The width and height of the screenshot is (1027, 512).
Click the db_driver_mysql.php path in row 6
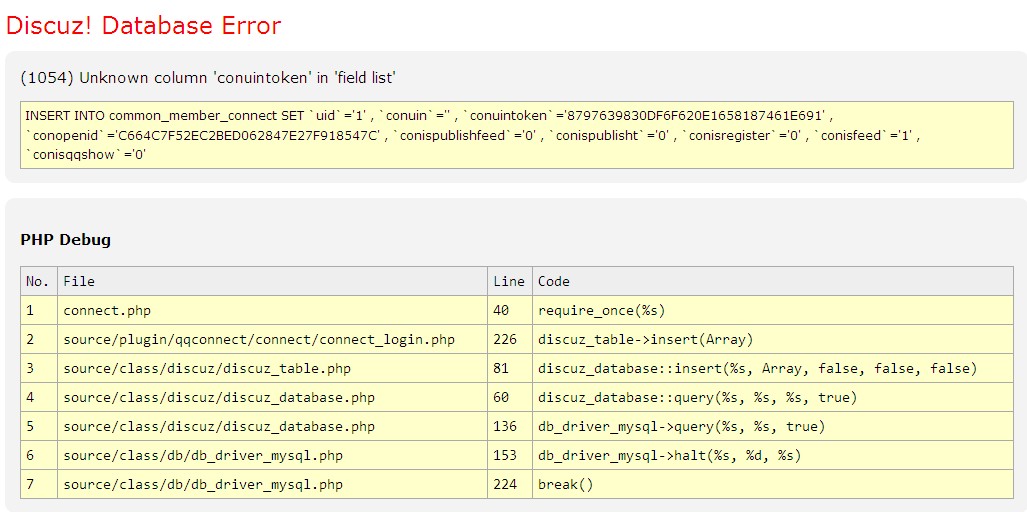tap(203, 456)
